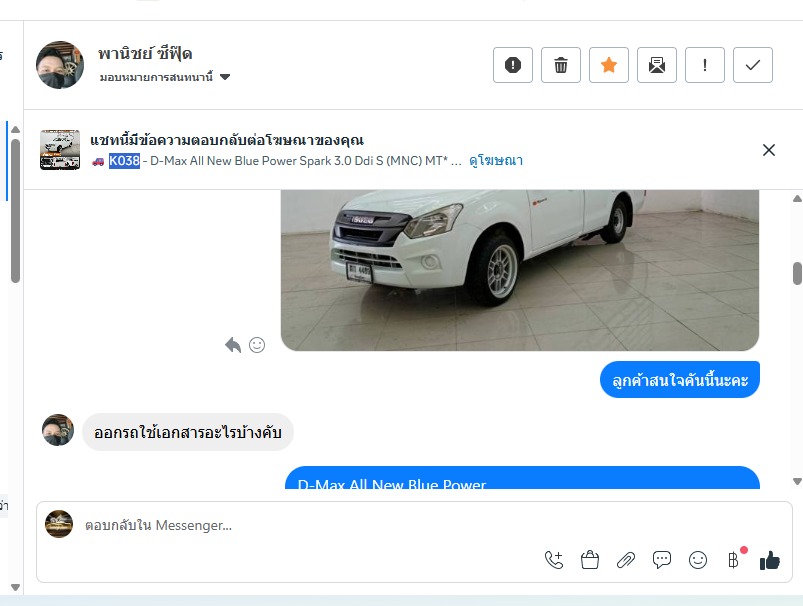Click the มอบหมายการสนทนานี้ assign label
This screenshot has width=803, height=606.
pyautogui.click(x=156, y=77)
